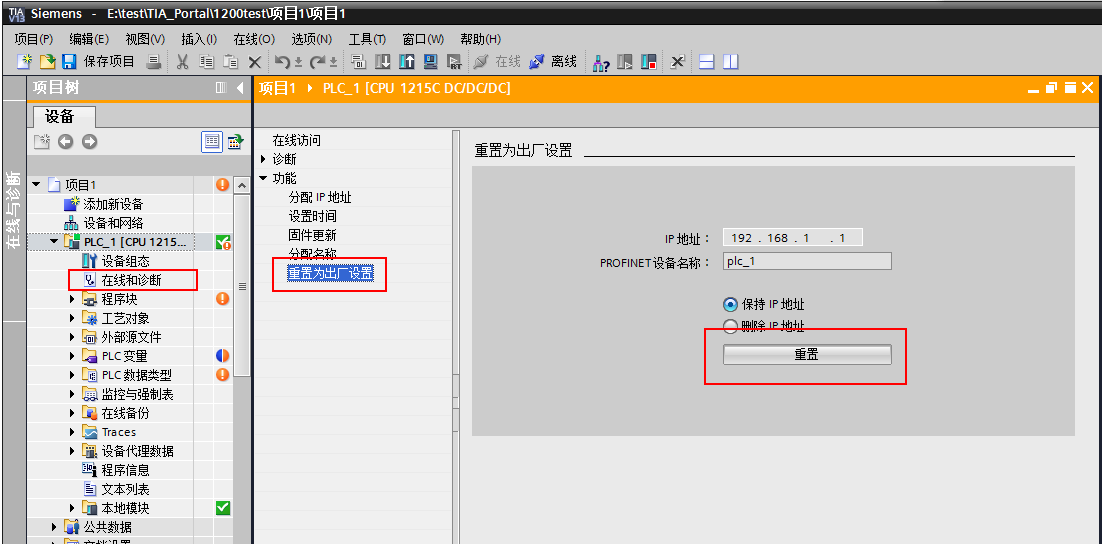
Task: Toggle project tree column view icon
Action: pyautogui.click(x=221, y=88)
